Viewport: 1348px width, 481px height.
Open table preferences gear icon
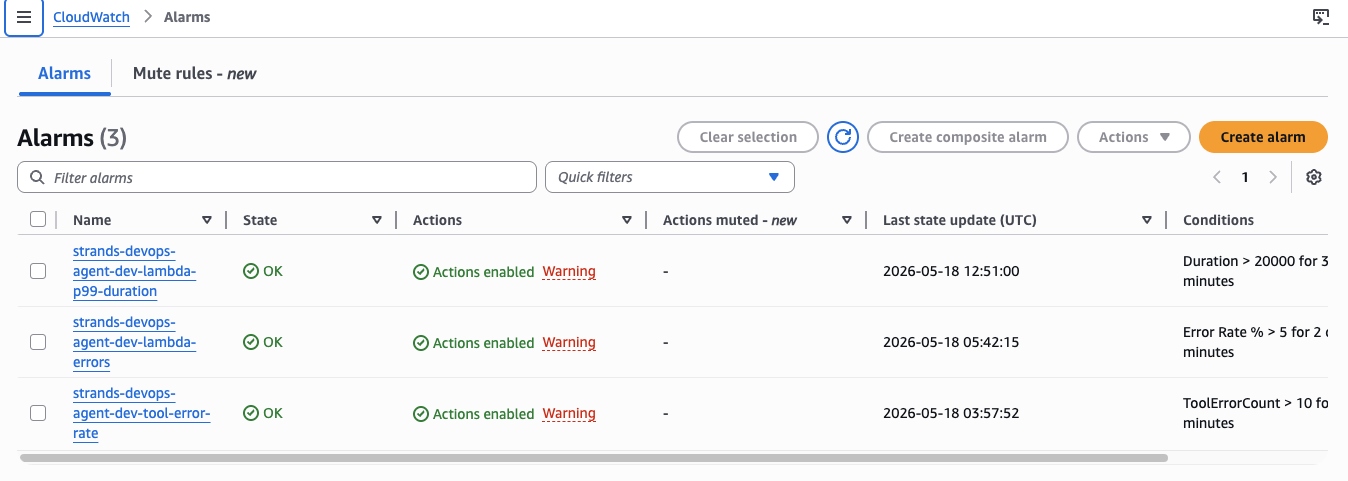click(1314, 177)
